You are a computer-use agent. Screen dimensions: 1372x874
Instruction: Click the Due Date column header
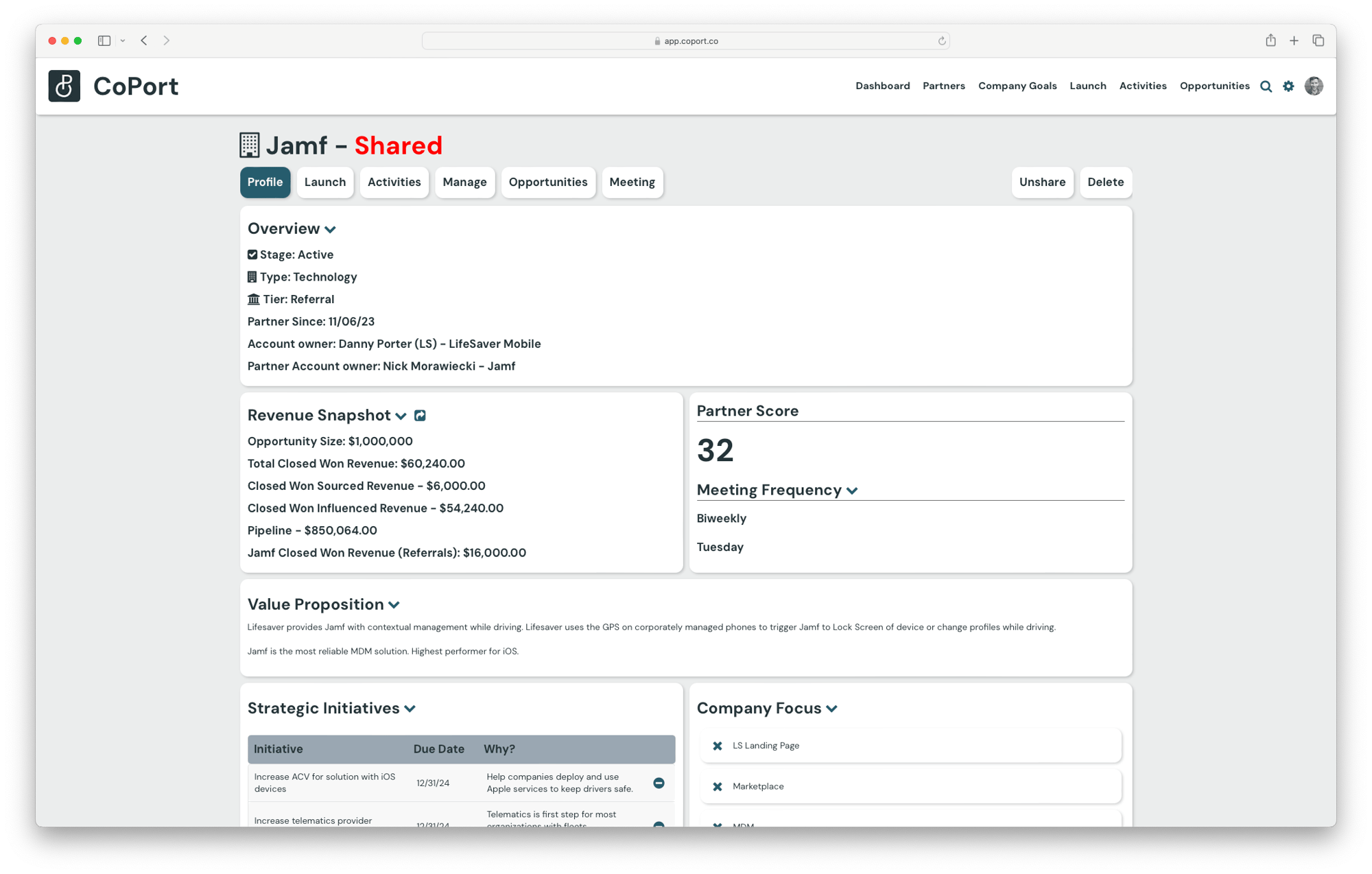point(439,749)
